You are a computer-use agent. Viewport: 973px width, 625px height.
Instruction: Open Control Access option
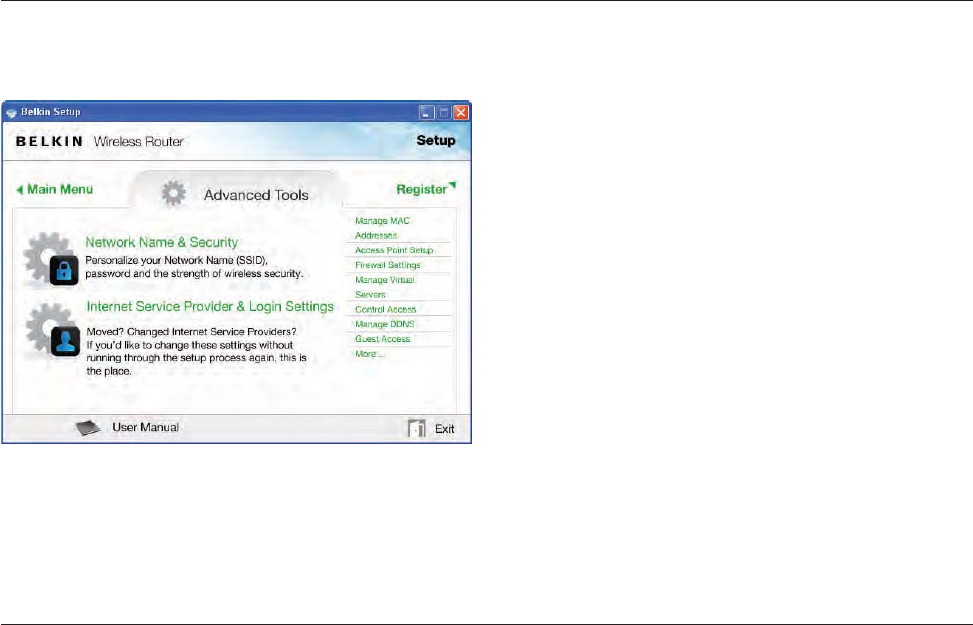[x=385, y=309]
